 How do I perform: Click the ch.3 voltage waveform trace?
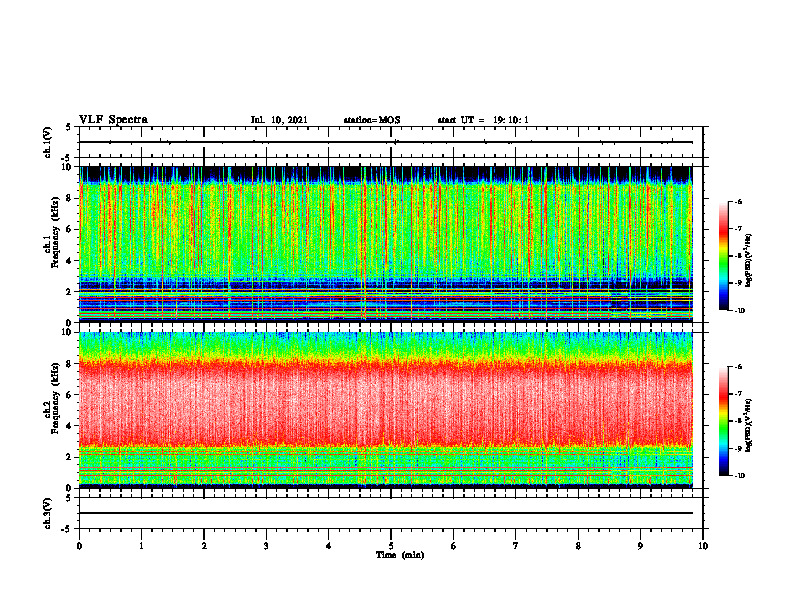click(x=386, y=513)
